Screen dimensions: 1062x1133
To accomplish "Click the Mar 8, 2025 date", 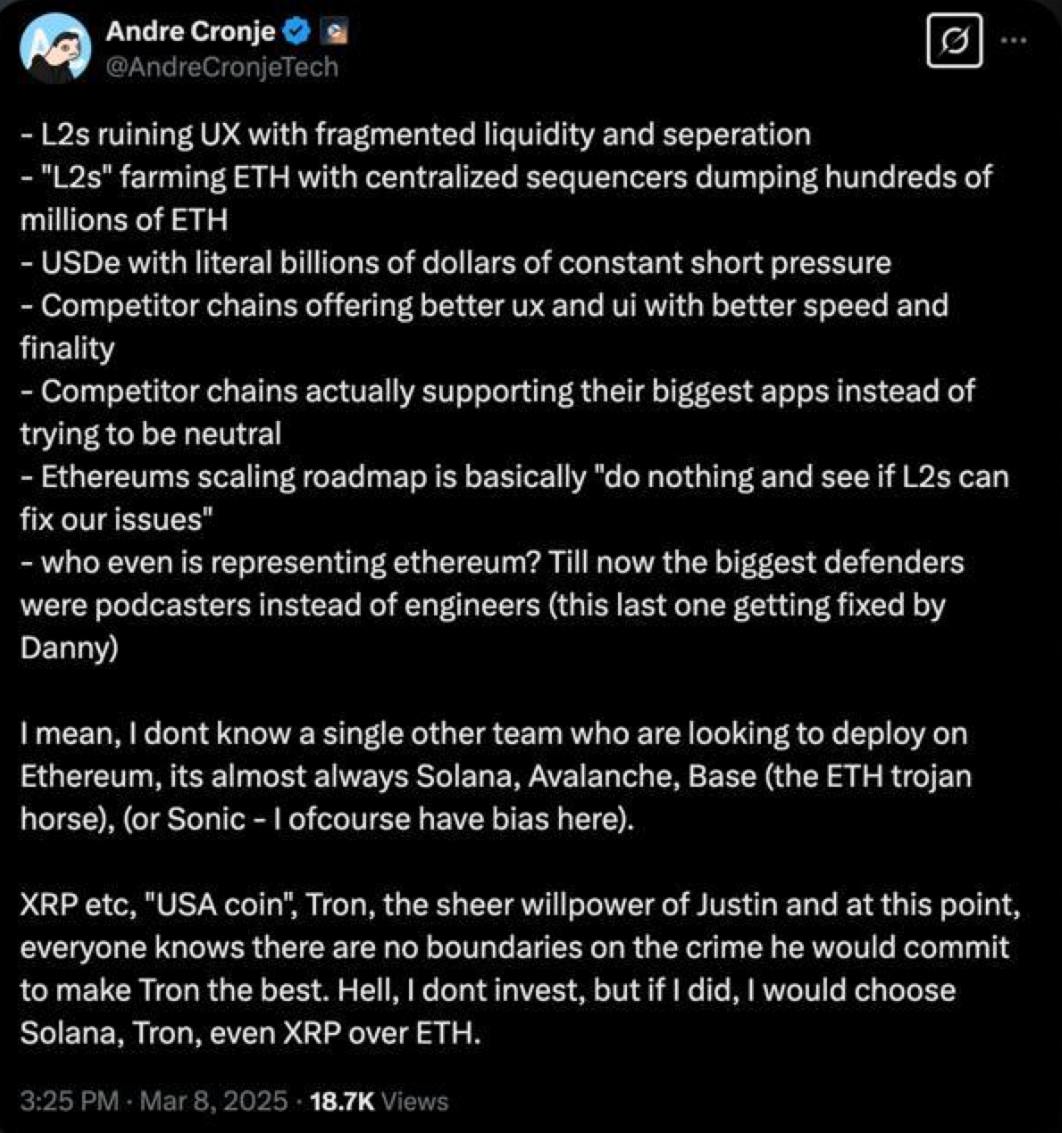I will [213, 1100].
